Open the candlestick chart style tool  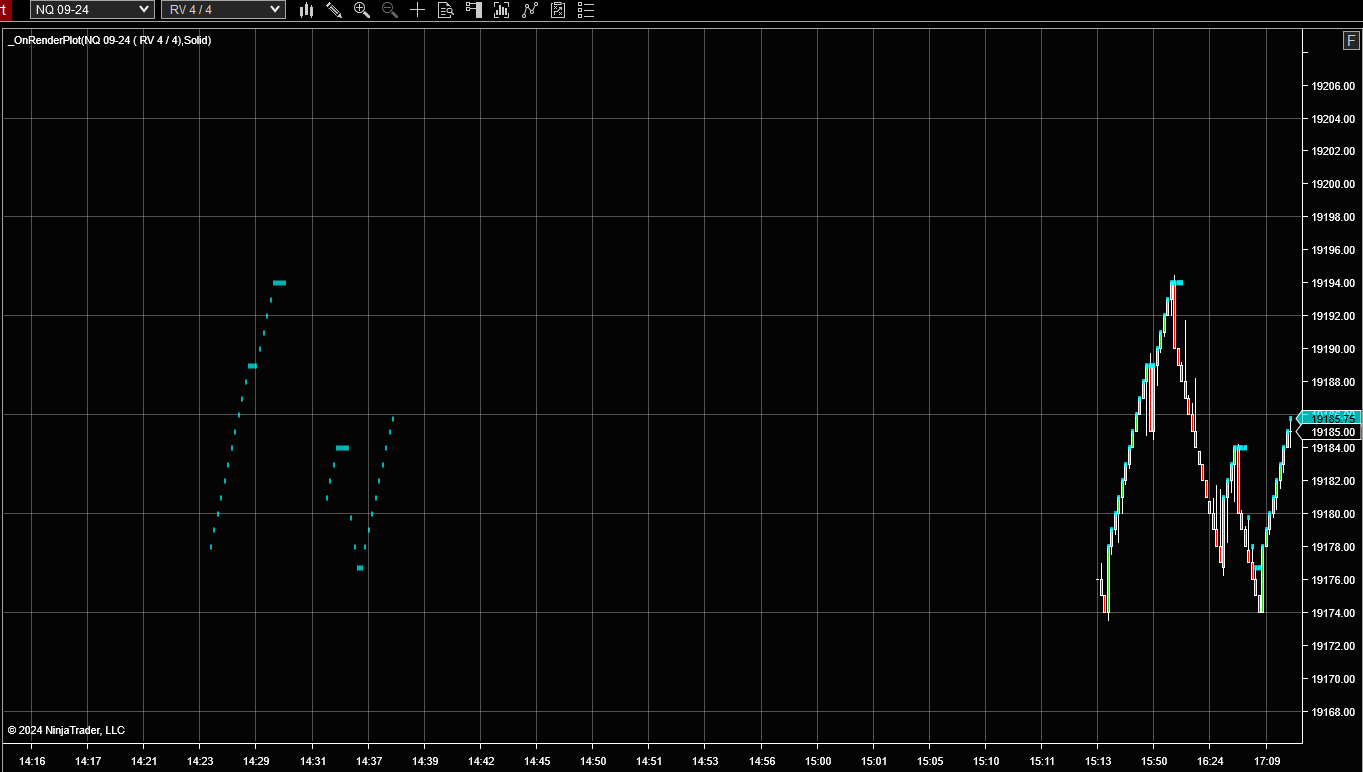306,10
